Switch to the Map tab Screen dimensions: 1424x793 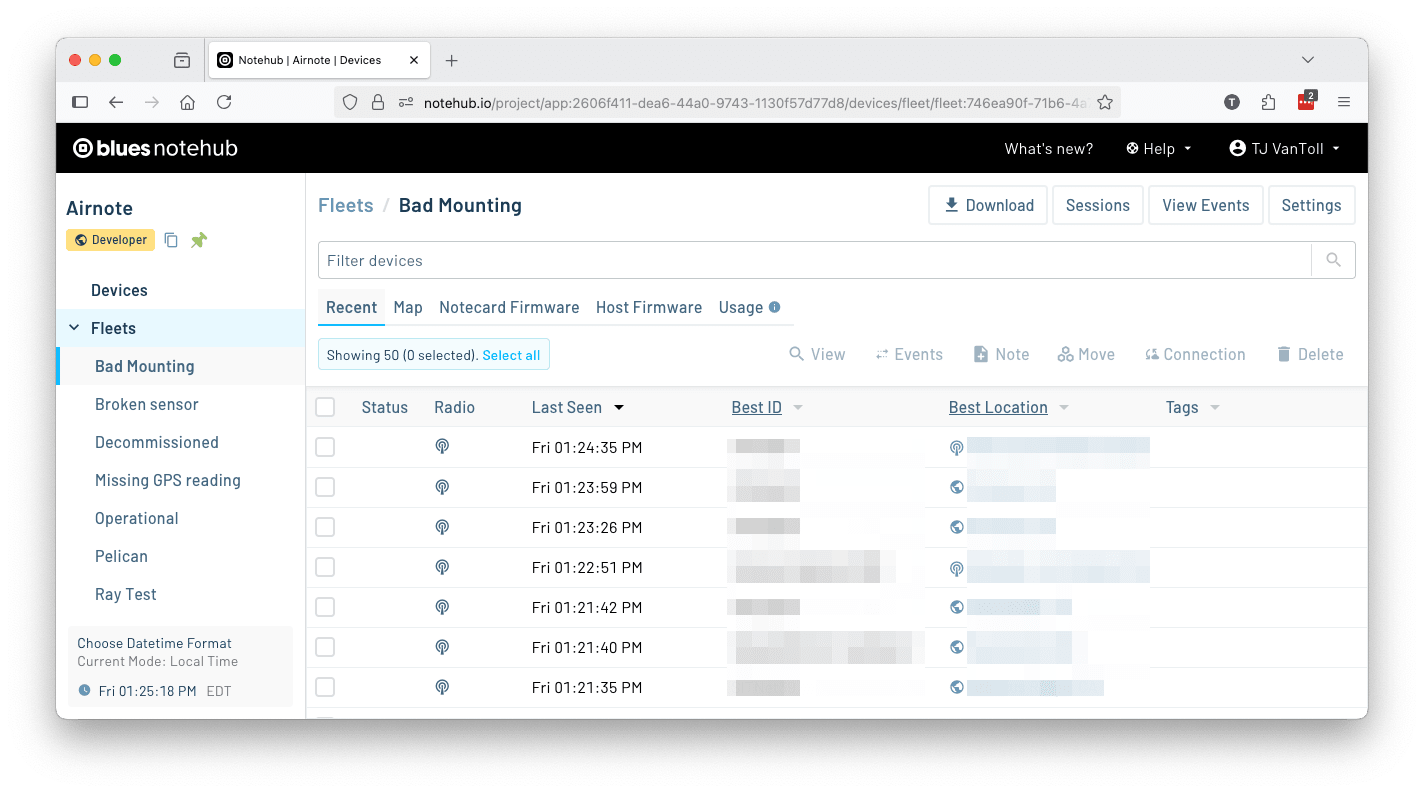(x=408, y=307)
